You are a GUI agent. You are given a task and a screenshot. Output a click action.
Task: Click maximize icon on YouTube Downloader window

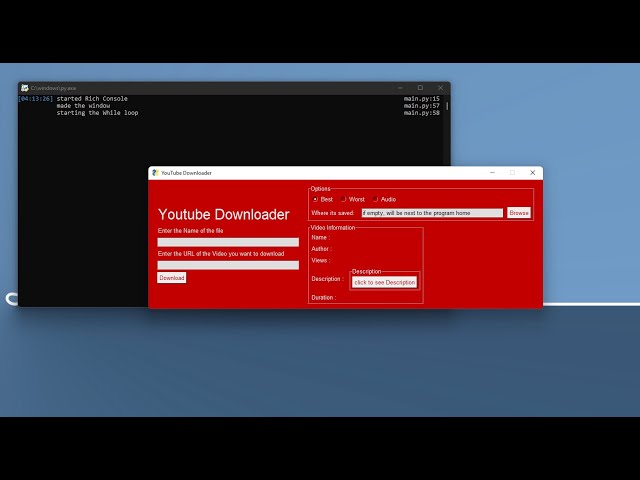pos(512,173)
